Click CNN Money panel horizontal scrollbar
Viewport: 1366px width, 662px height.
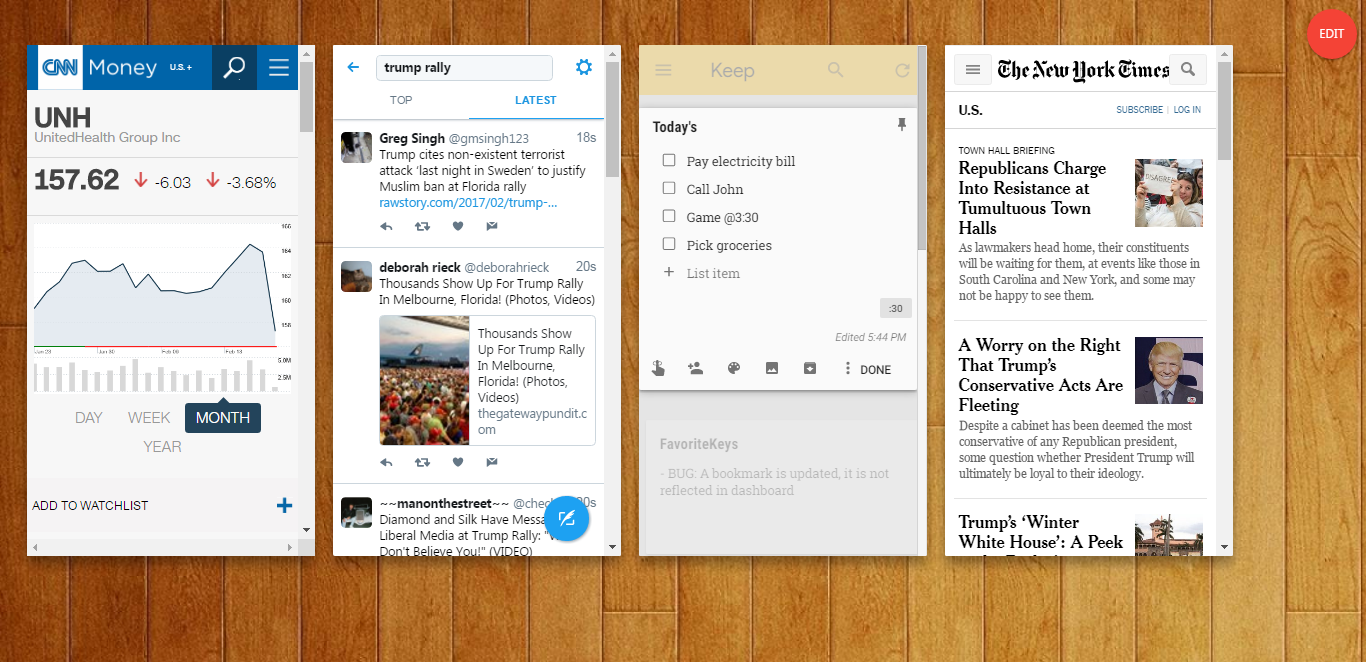tap(163, 547)
